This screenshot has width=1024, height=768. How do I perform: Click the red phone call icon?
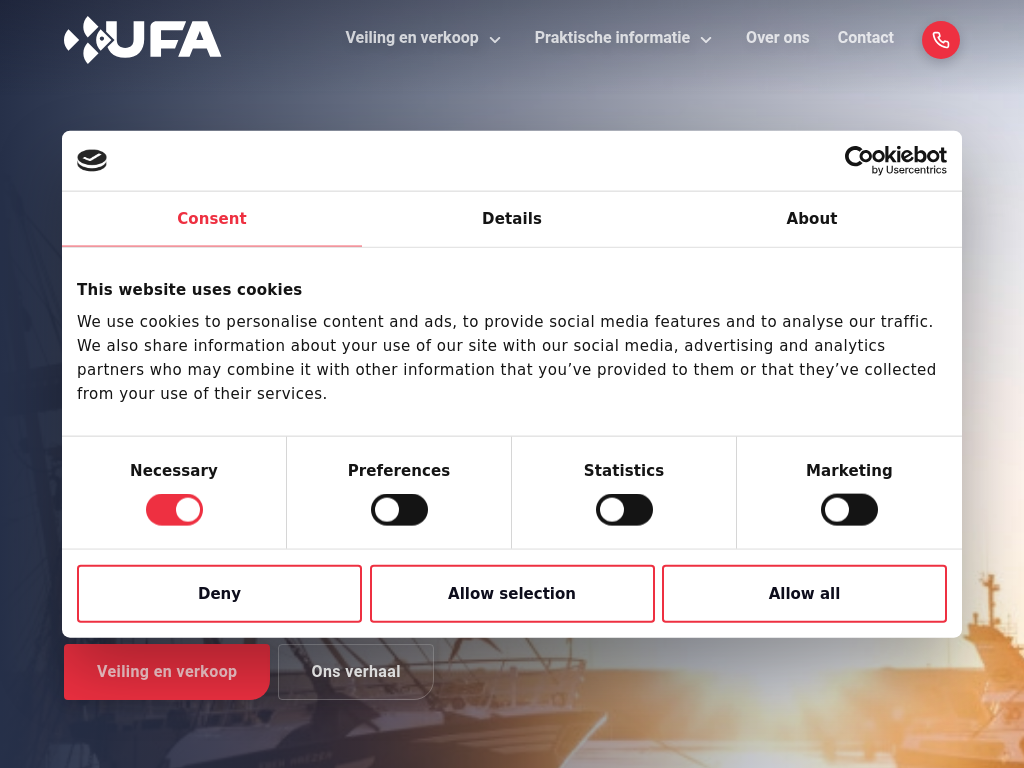(x=940, y=40)
